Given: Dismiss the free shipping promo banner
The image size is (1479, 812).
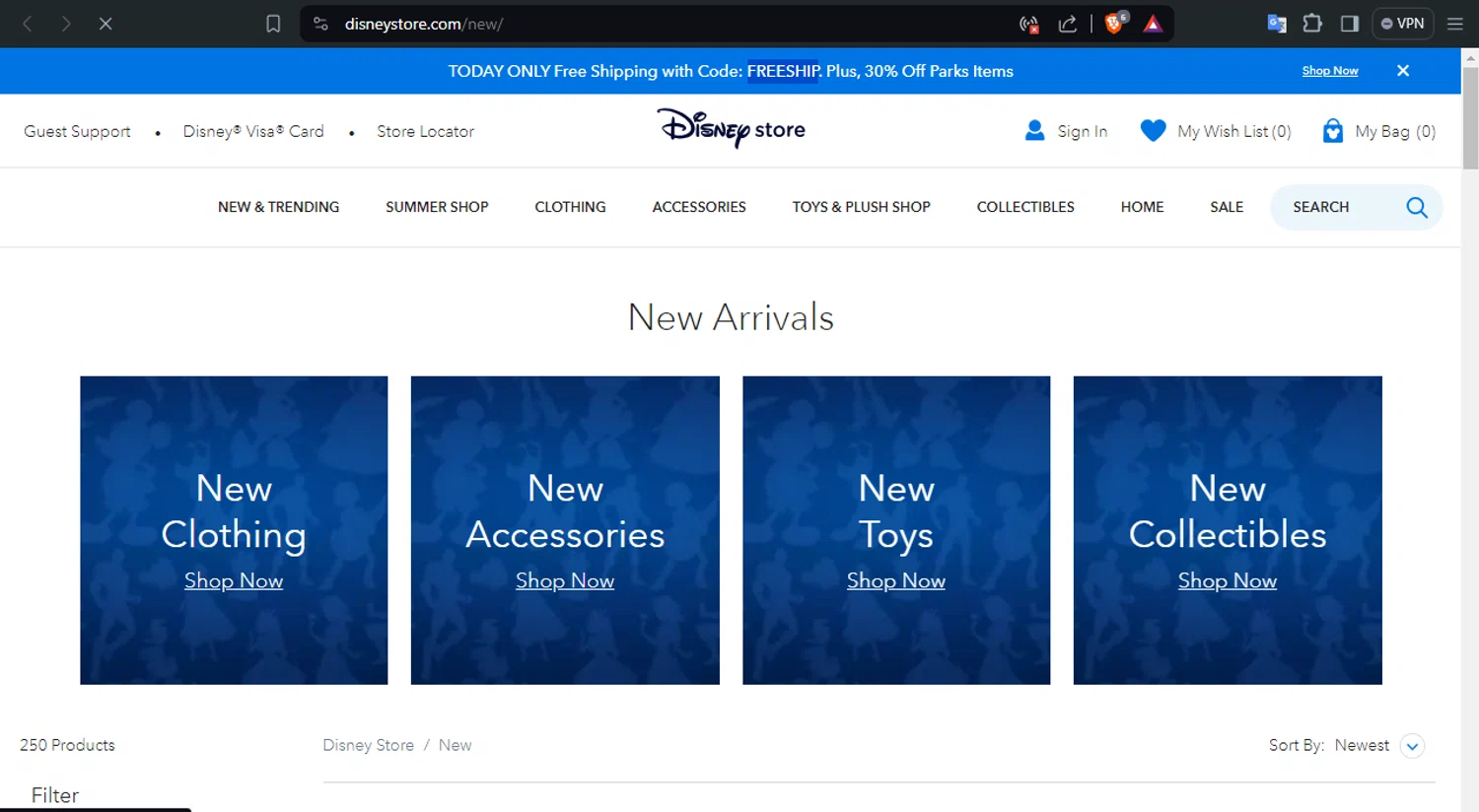Looking at the screenshot, I should [1403, 71].
